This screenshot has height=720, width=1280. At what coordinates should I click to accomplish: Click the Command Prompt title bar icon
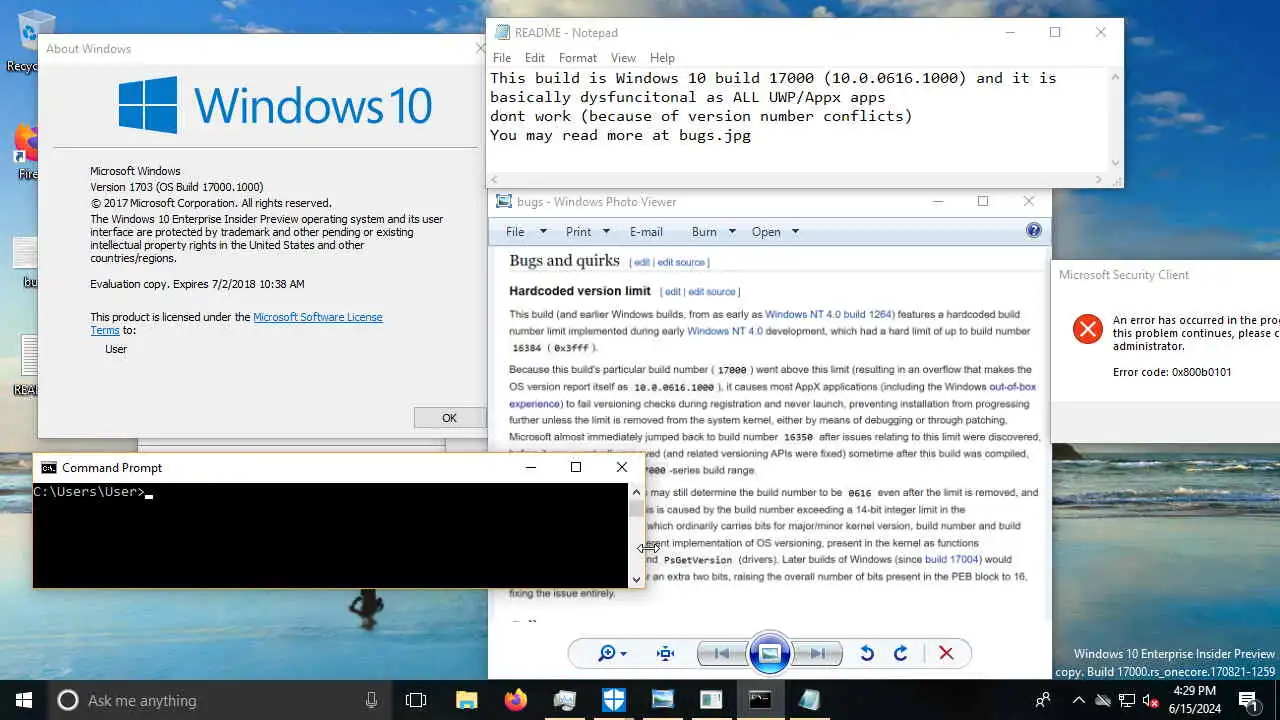[48, 467]
